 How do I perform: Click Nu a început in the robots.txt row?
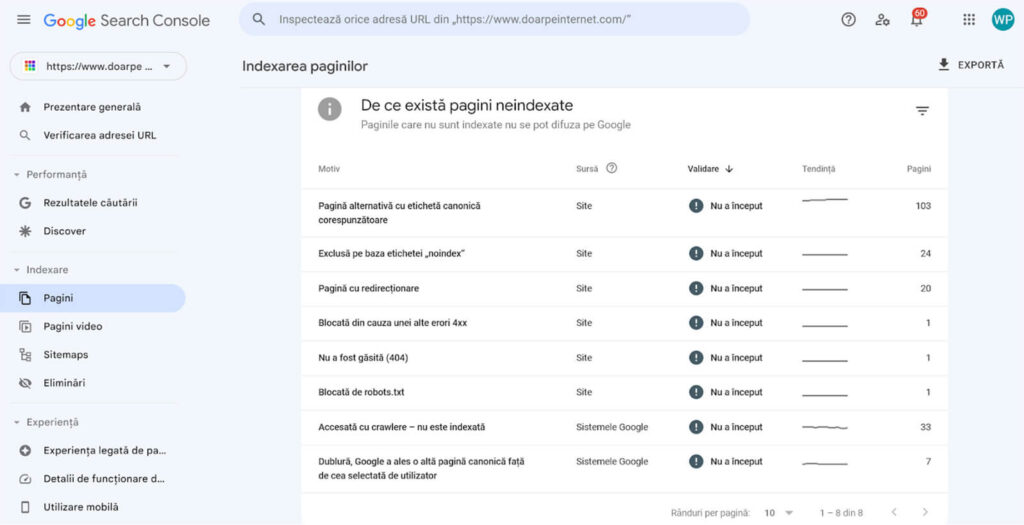[x=736, y=392]
